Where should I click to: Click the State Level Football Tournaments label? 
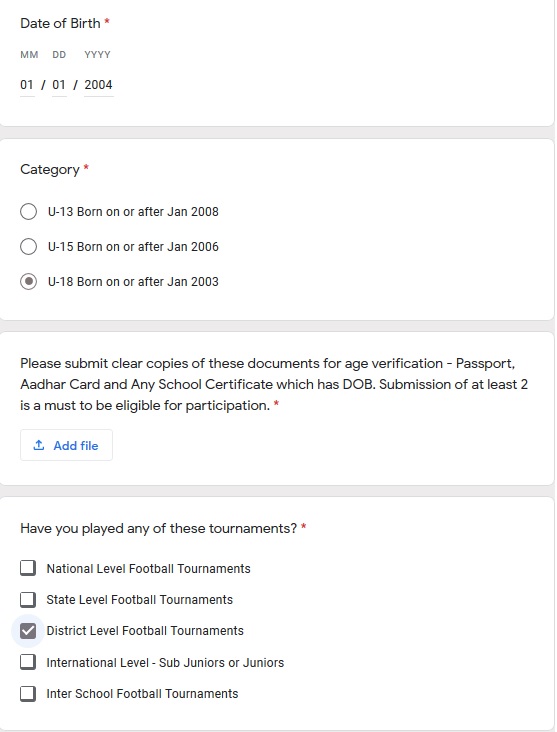[x=140, y=599]
